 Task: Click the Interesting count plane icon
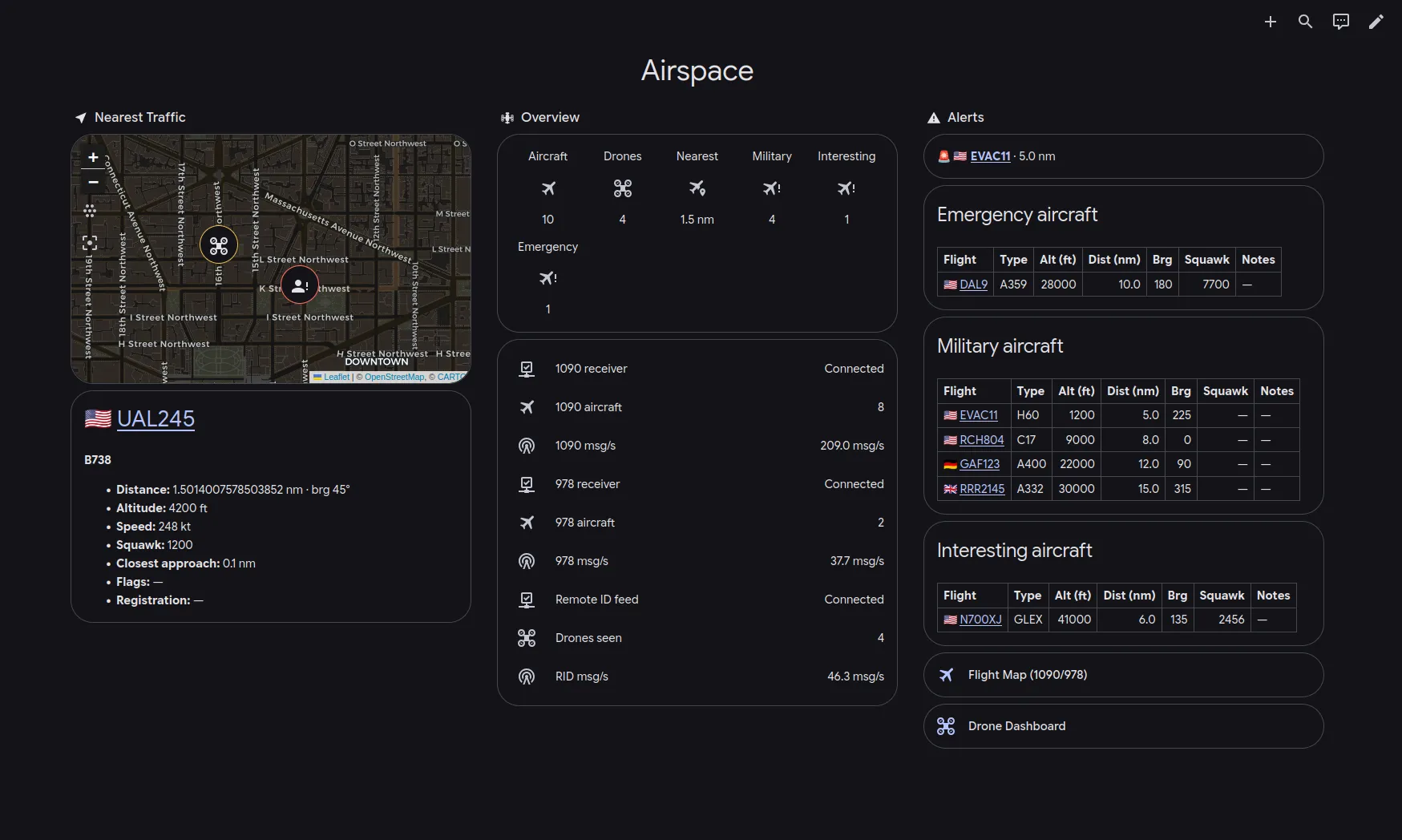click(x=846, y=188)
